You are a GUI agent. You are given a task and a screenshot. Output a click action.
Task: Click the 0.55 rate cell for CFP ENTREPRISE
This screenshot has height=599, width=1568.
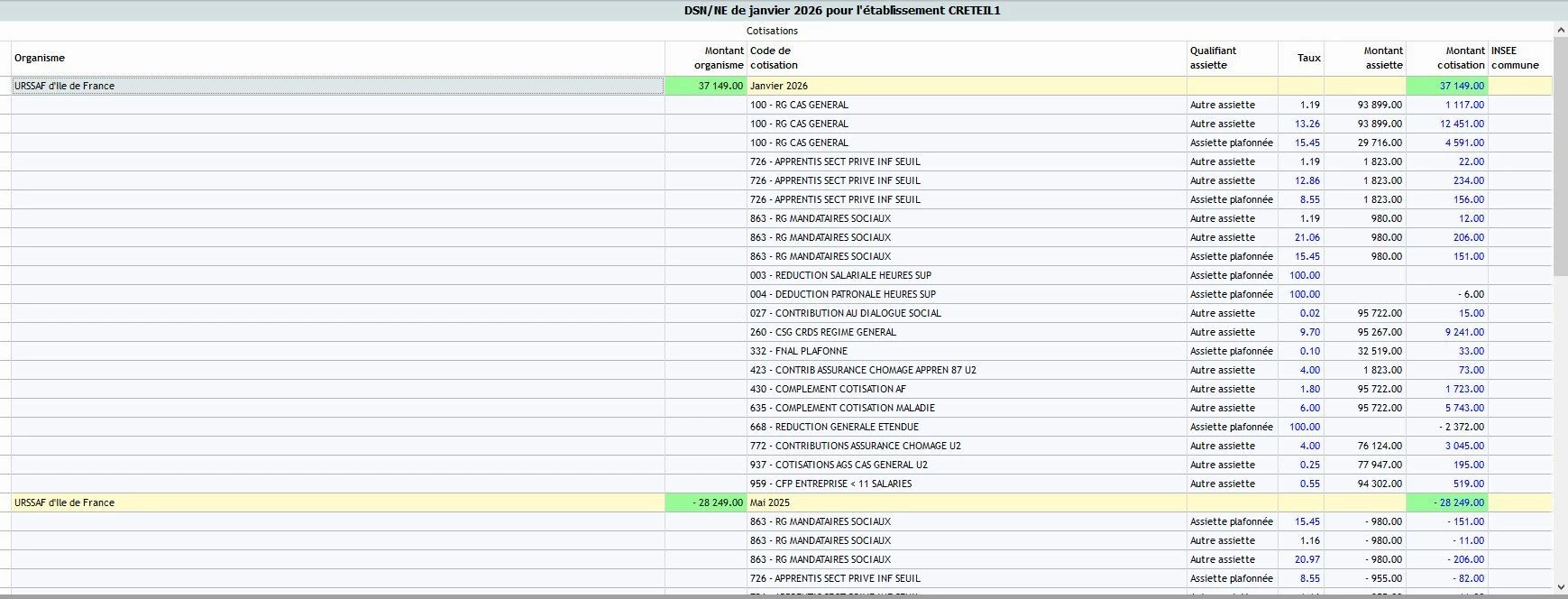pyautogui.click(x=1301, y=484)
